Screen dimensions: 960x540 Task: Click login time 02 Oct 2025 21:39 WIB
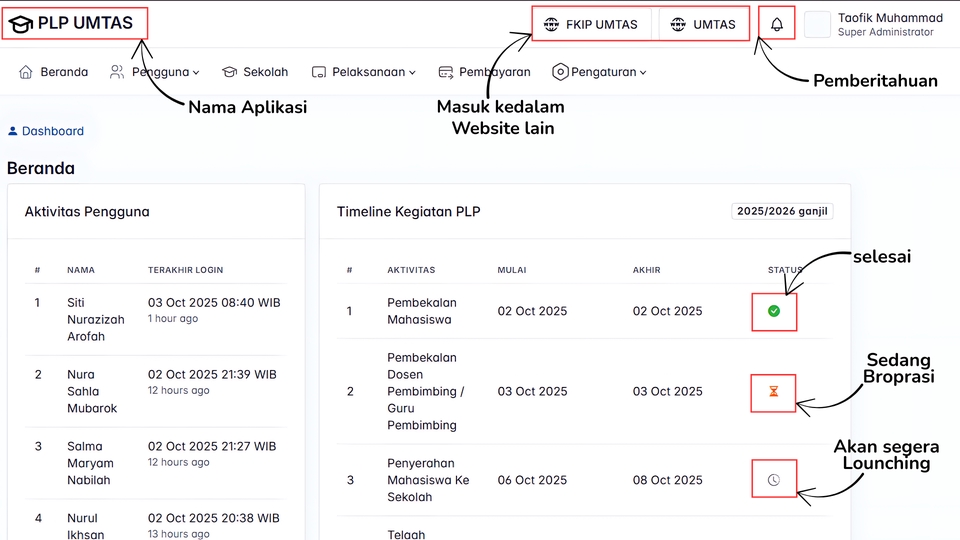click(212, 374)
